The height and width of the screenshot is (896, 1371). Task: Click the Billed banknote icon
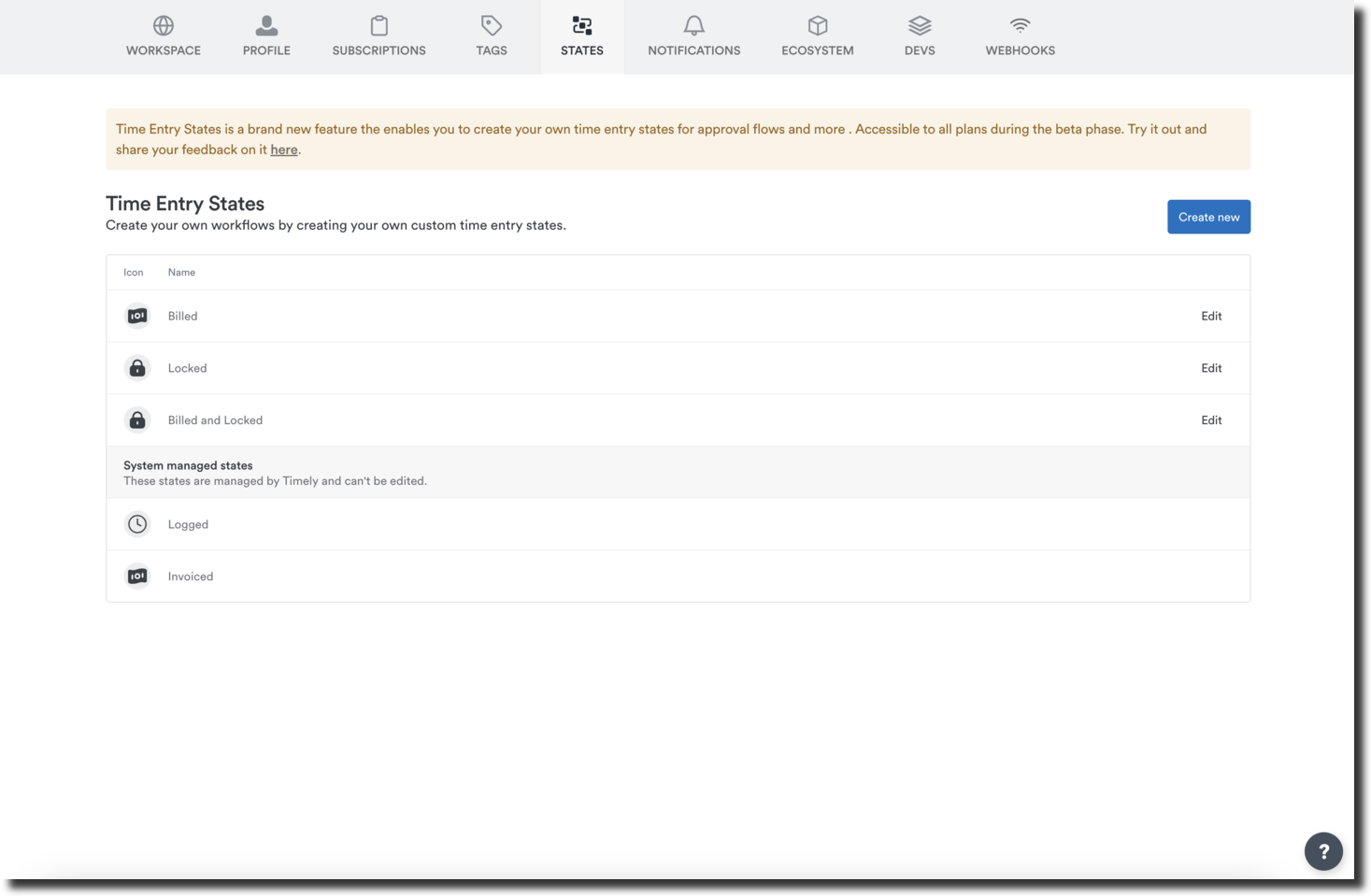pos(136,316)
